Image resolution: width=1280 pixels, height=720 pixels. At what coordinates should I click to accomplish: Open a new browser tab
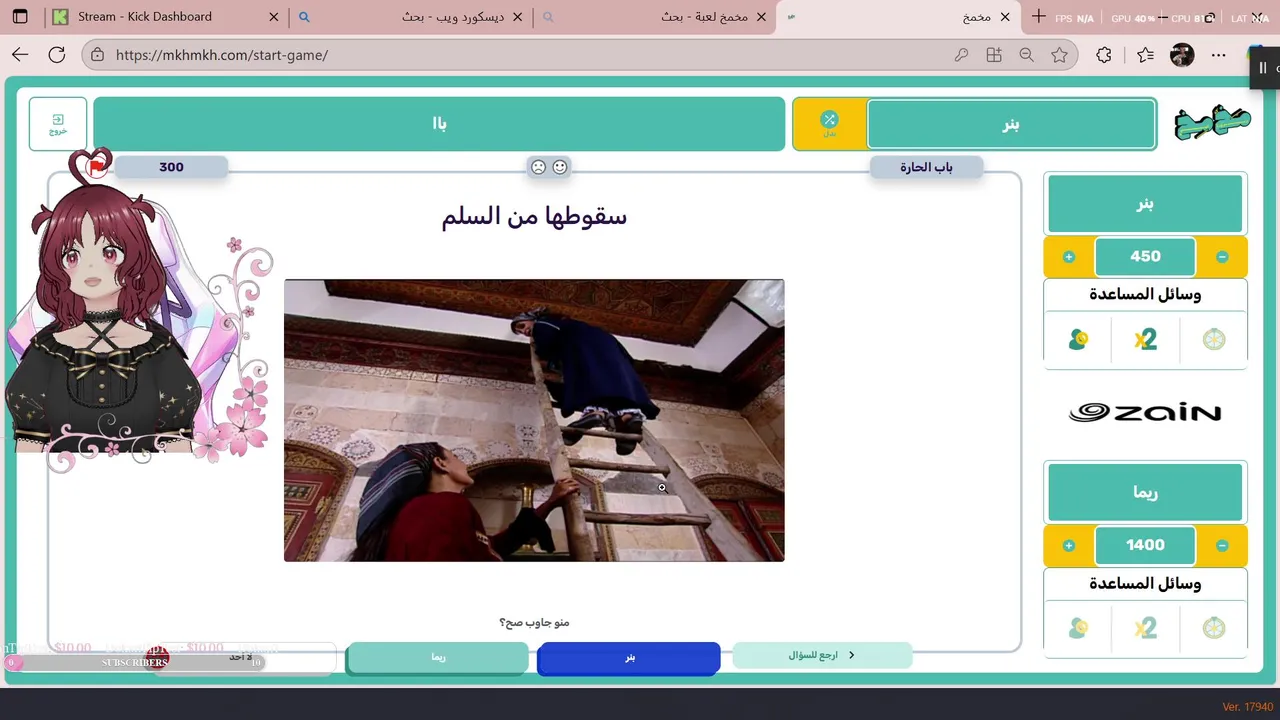(x=1038, y=17)
